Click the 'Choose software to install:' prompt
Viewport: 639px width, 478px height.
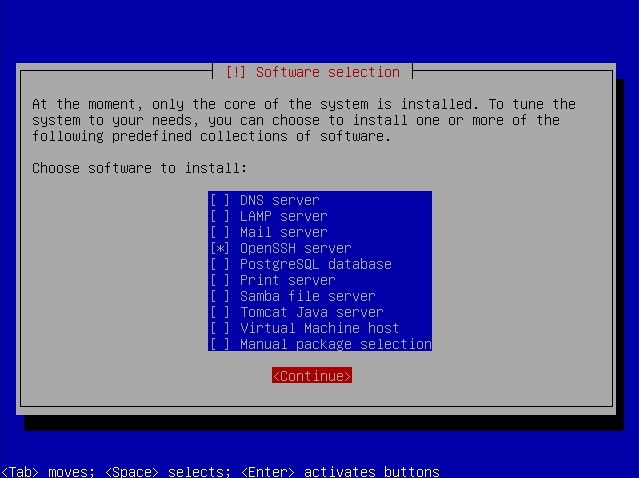pyautogui.click(x=139, y=168)
